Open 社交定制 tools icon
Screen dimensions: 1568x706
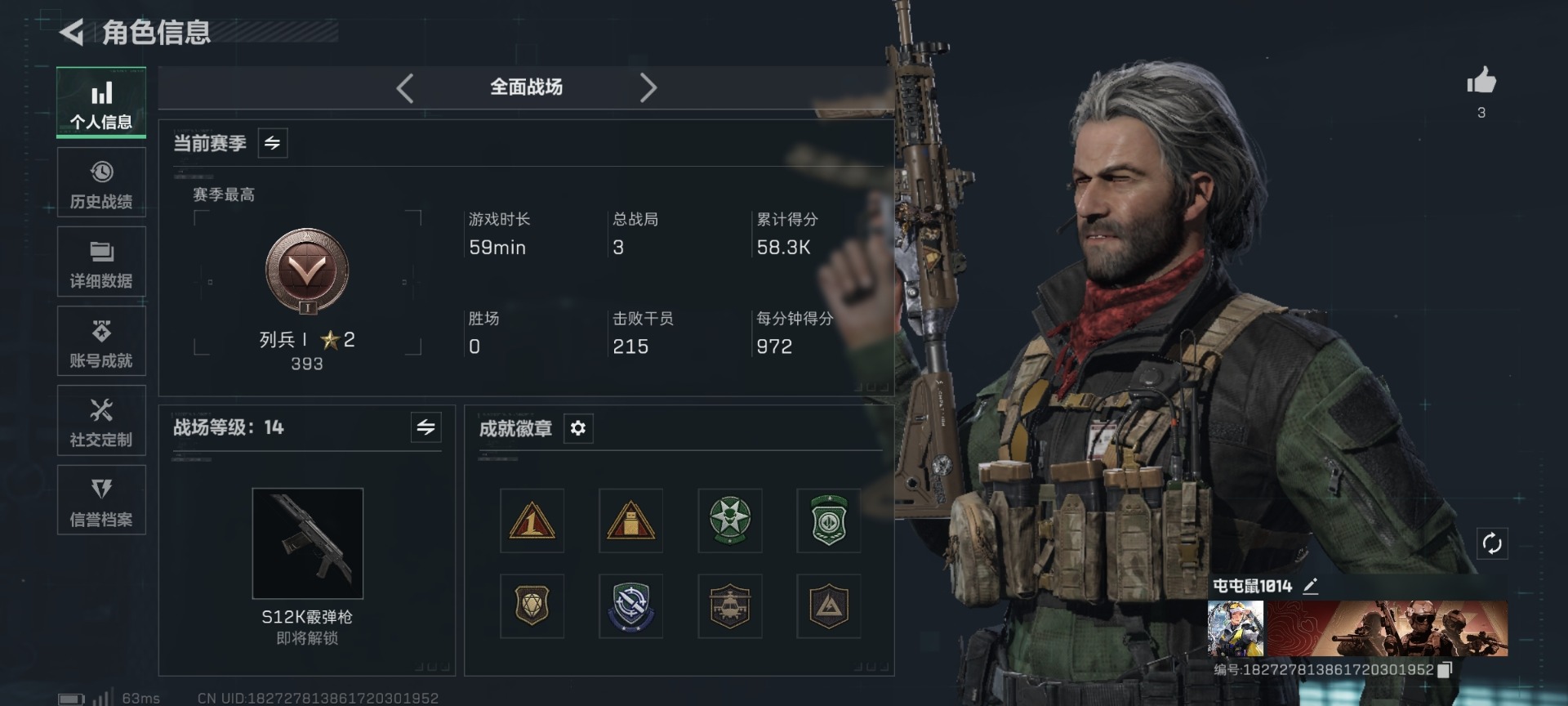101,410
